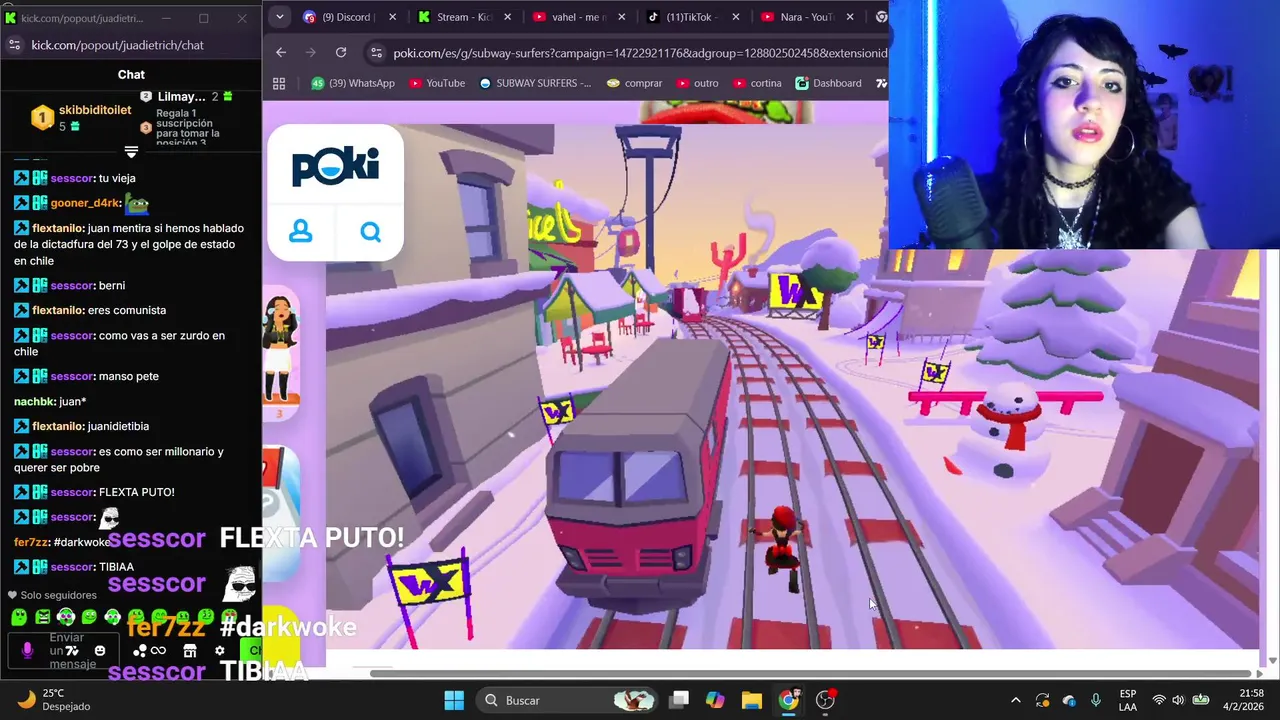Insert the green emote wearing headphones
Viewport: 1280px width, 720px height.
tap(66, 617)
